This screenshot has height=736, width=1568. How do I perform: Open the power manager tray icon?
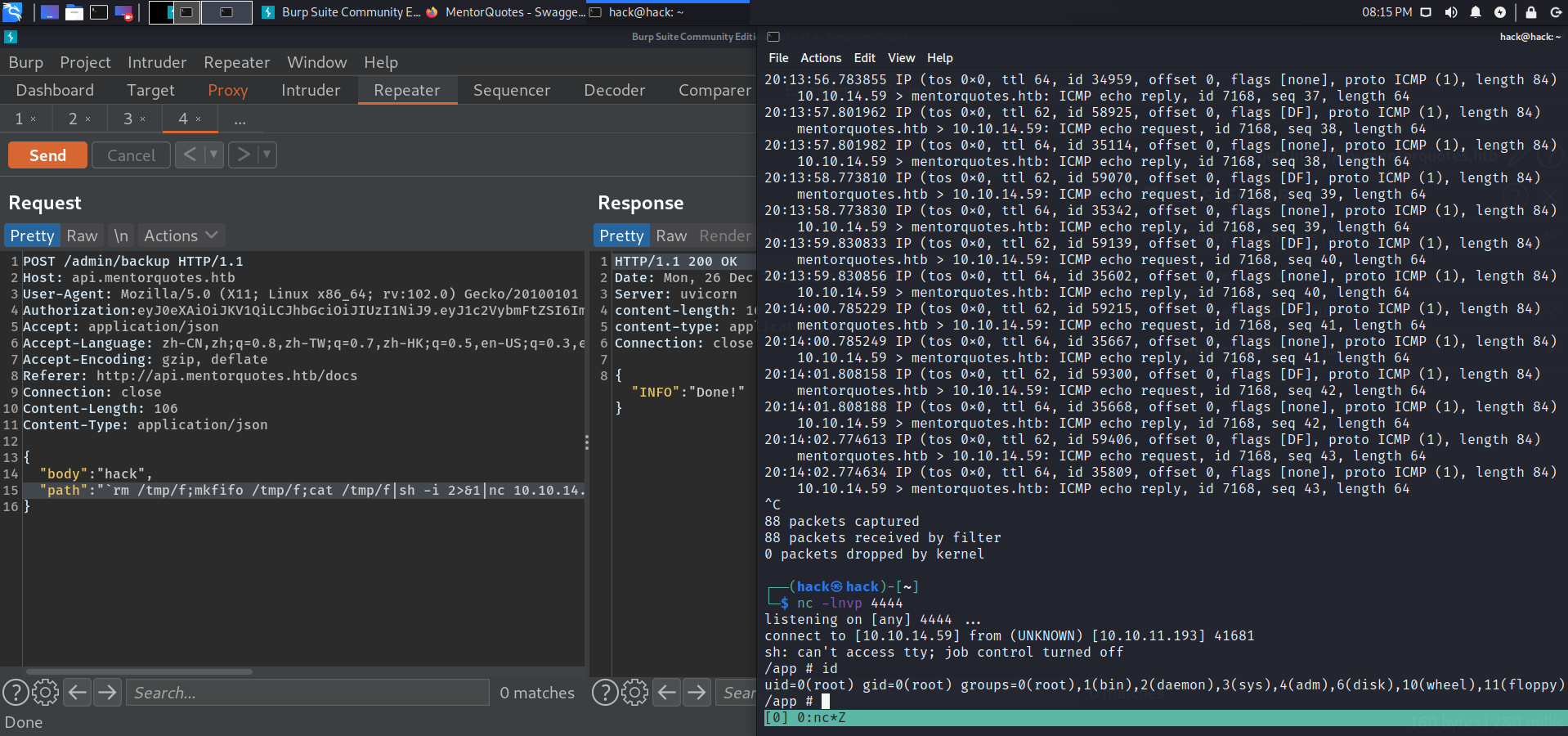click(x=1500, y=12)
